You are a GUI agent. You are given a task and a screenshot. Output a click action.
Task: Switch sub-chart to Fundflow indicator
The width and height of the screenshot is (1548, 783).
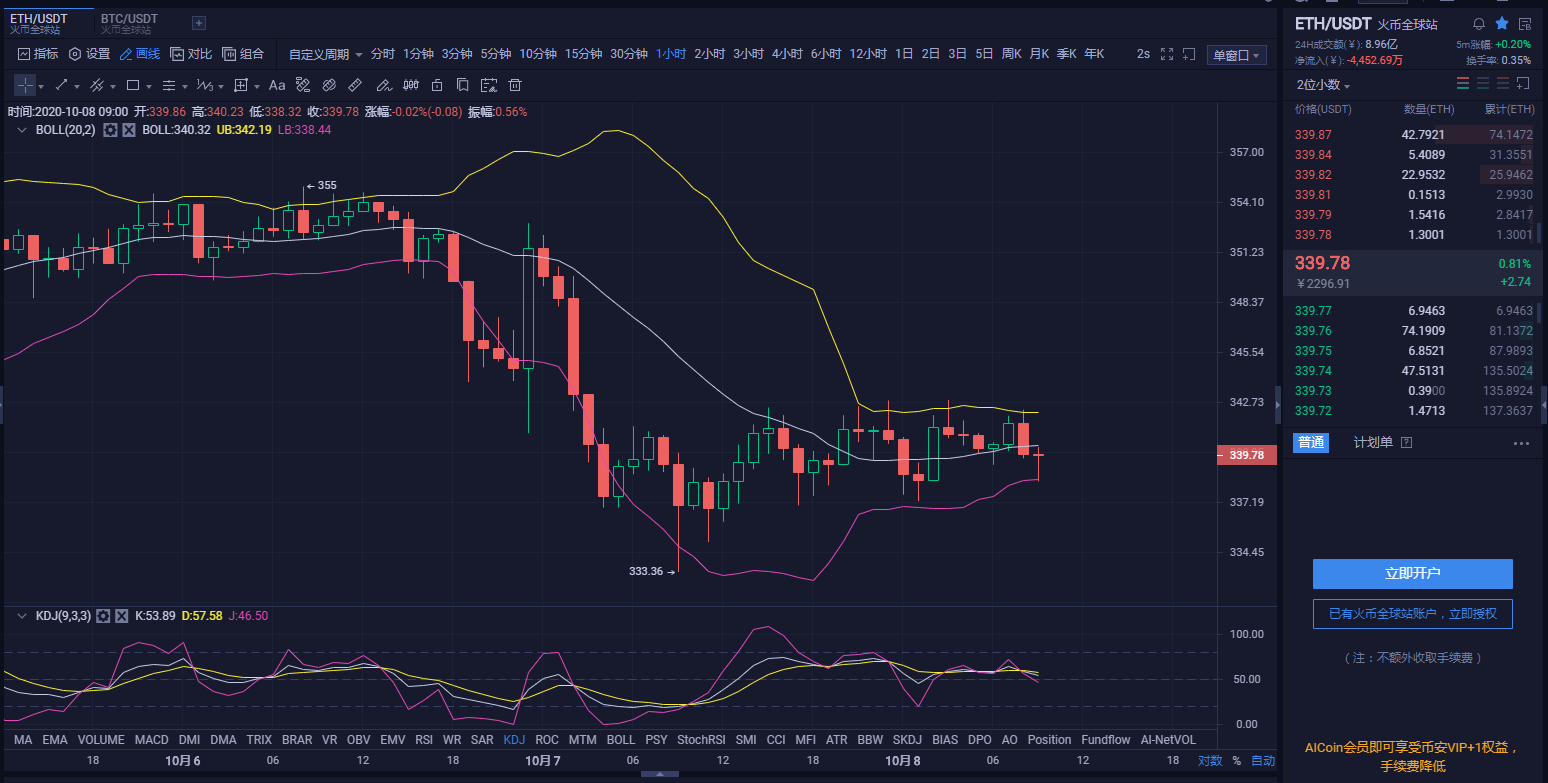point(1106,740)
